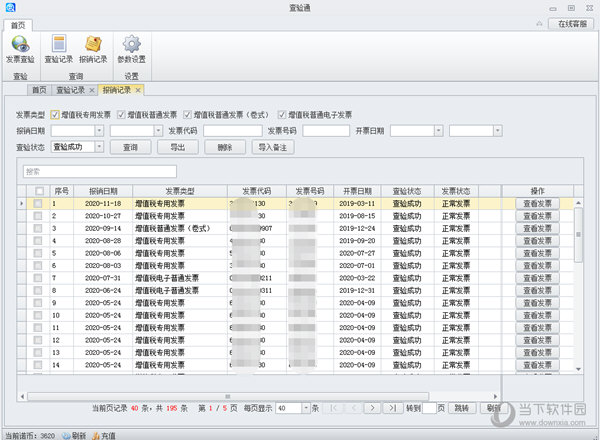This screenshot has height=440, width=600.
Task: Switch to the 查验记录 document tab
Action: click(x=70, y=90)
